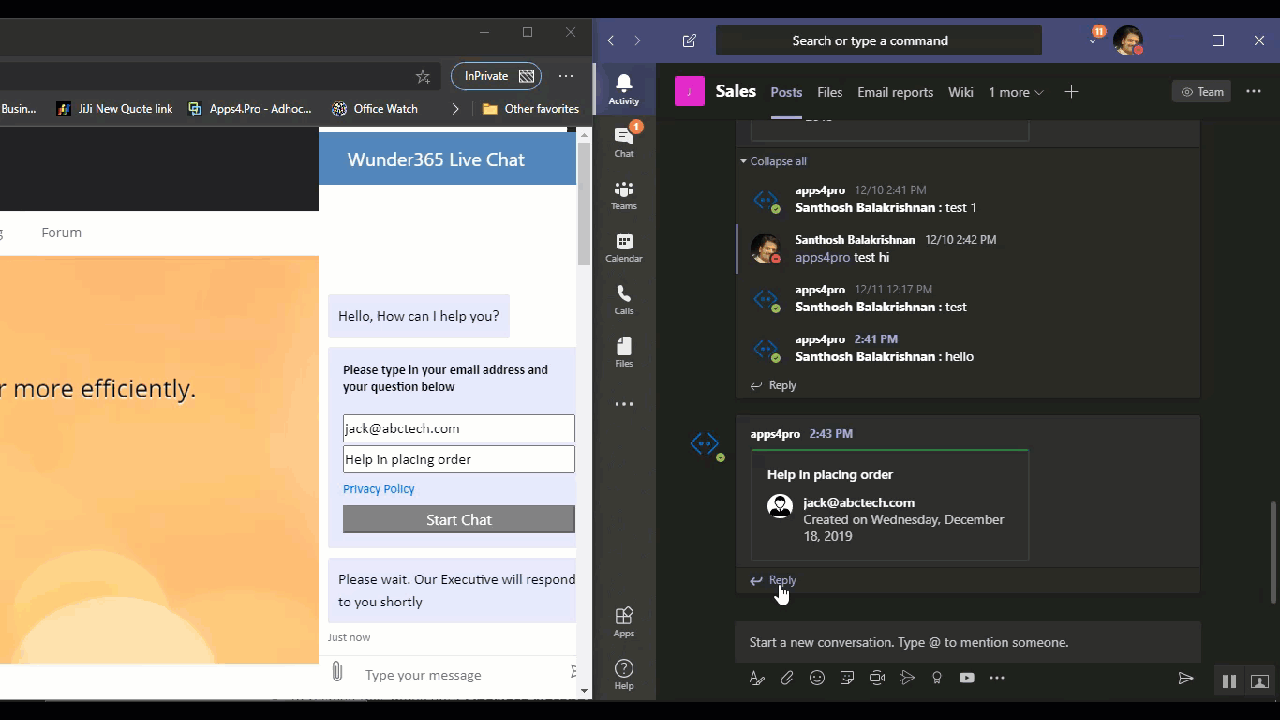Open the Wiki tab

[960, 92]
